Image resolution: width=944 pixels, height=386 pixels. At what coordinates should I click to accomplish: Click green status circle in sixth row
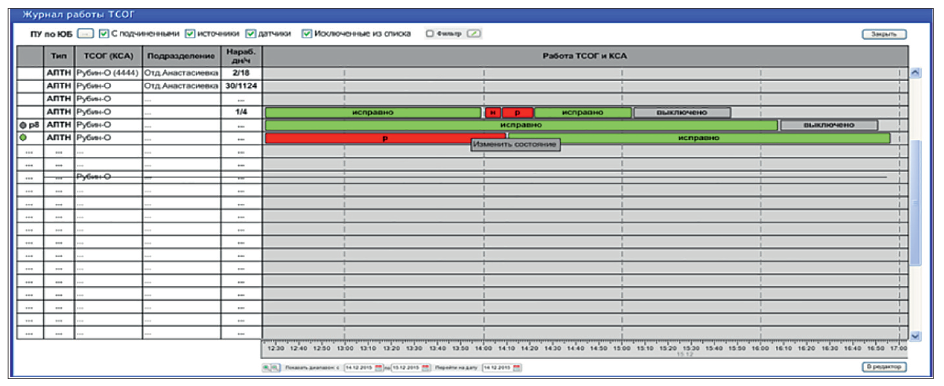(23, 138)
